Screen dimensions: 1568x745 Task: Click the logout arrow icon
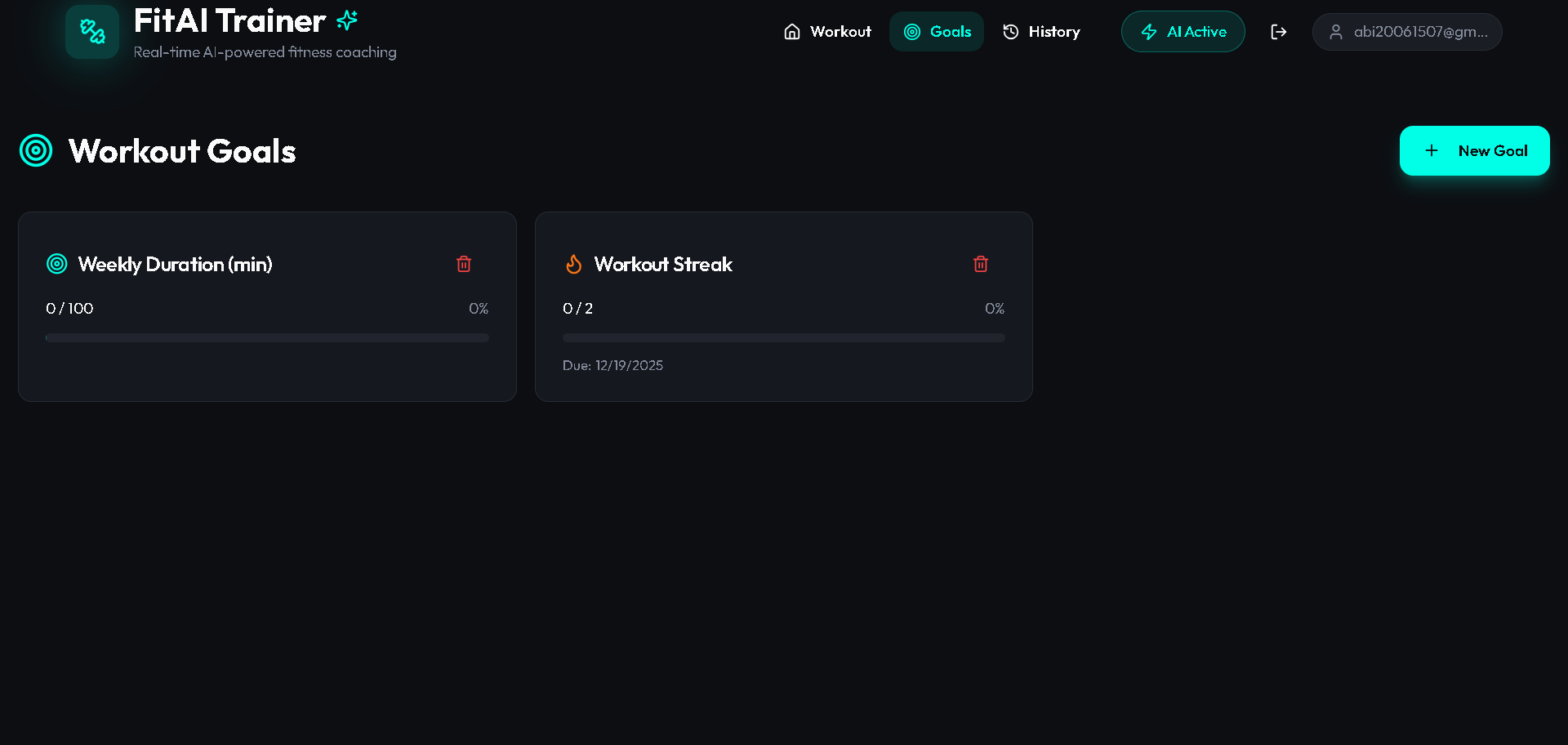pyautogui.click(x=1279, y=32)
